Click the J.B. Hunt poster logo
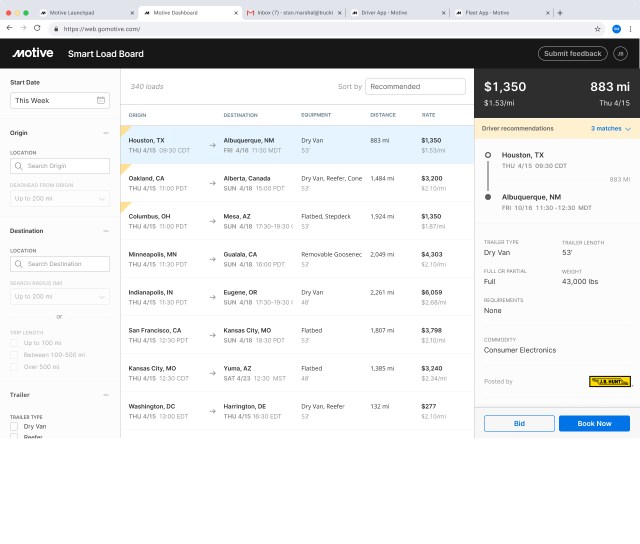Viewport: 640px width, 544px height. [609, 381]
